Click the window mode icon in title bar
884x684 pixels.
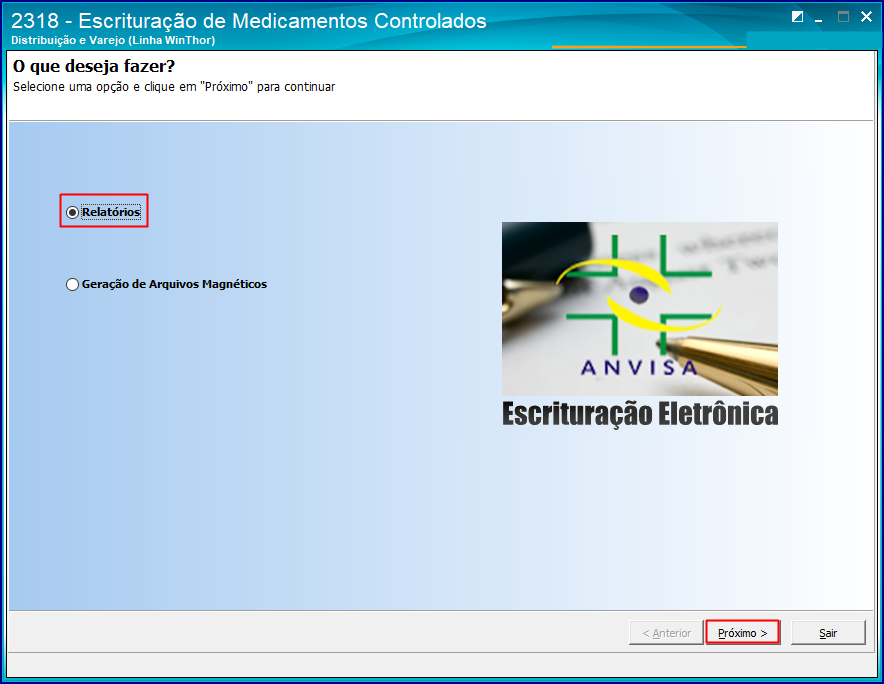click(797, 17)
